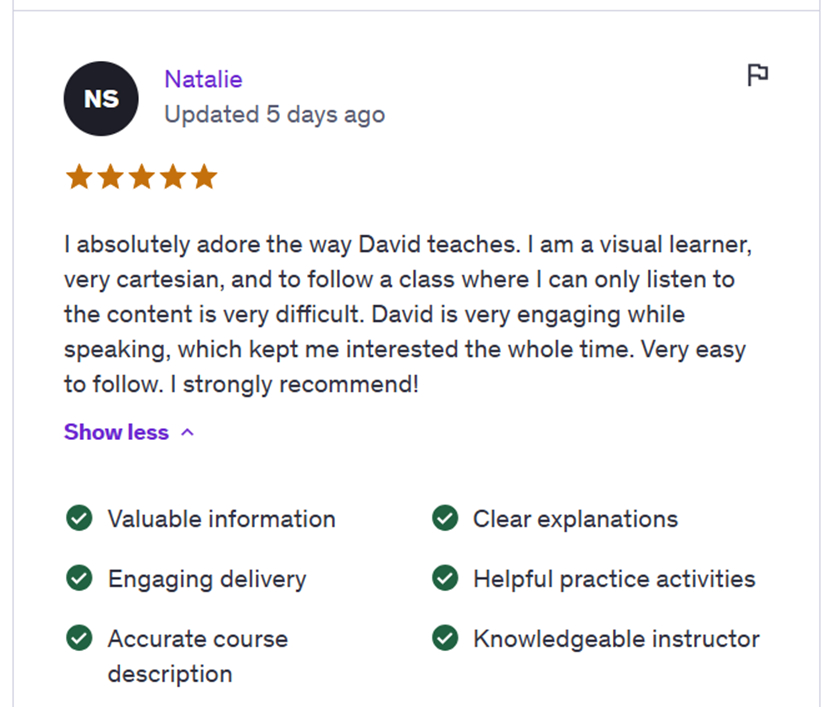
Task: Select the Helpful practice activities badge
Action: coord(614,578)
